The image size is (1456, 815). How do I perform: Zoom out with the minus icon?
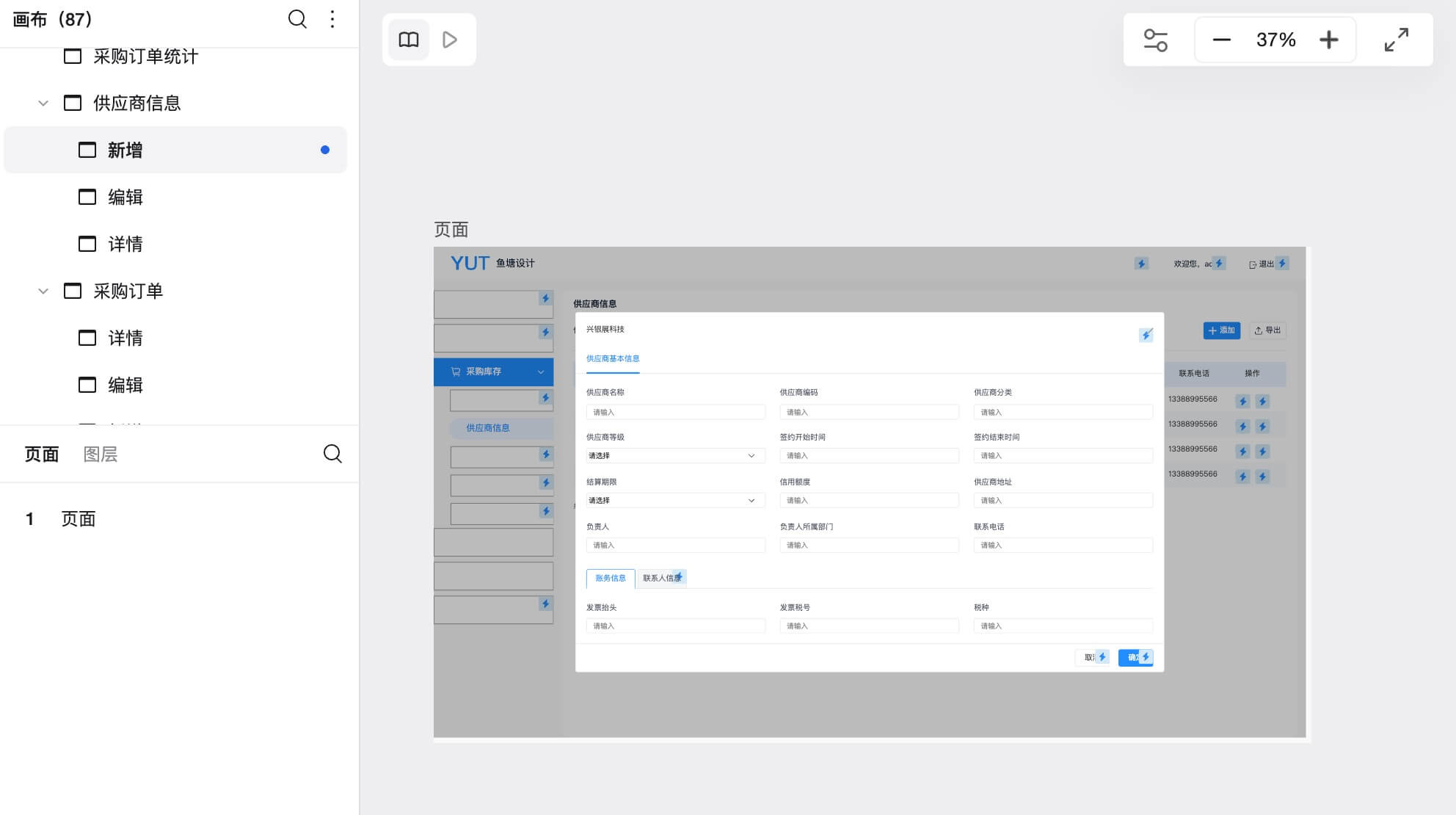(x=1222, y=40)
